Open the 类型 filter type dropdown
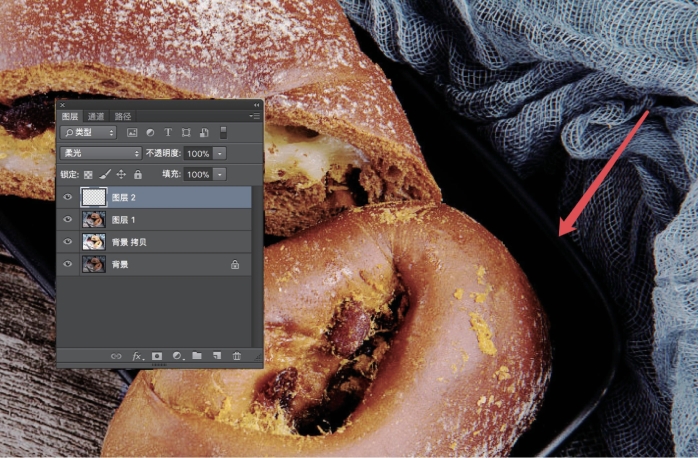 (88, 132)
